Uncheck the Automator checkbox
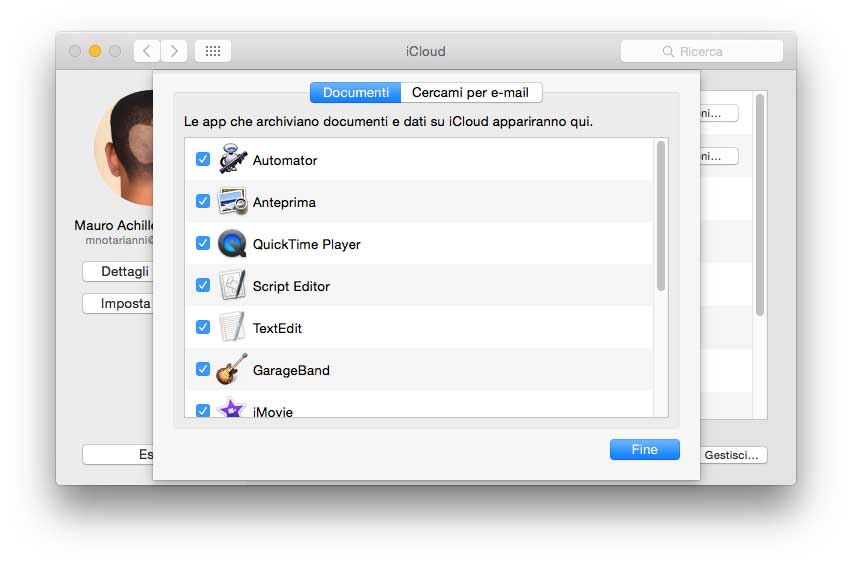The width and height of the screenshot is (852, 565). [x=203, y=159]
